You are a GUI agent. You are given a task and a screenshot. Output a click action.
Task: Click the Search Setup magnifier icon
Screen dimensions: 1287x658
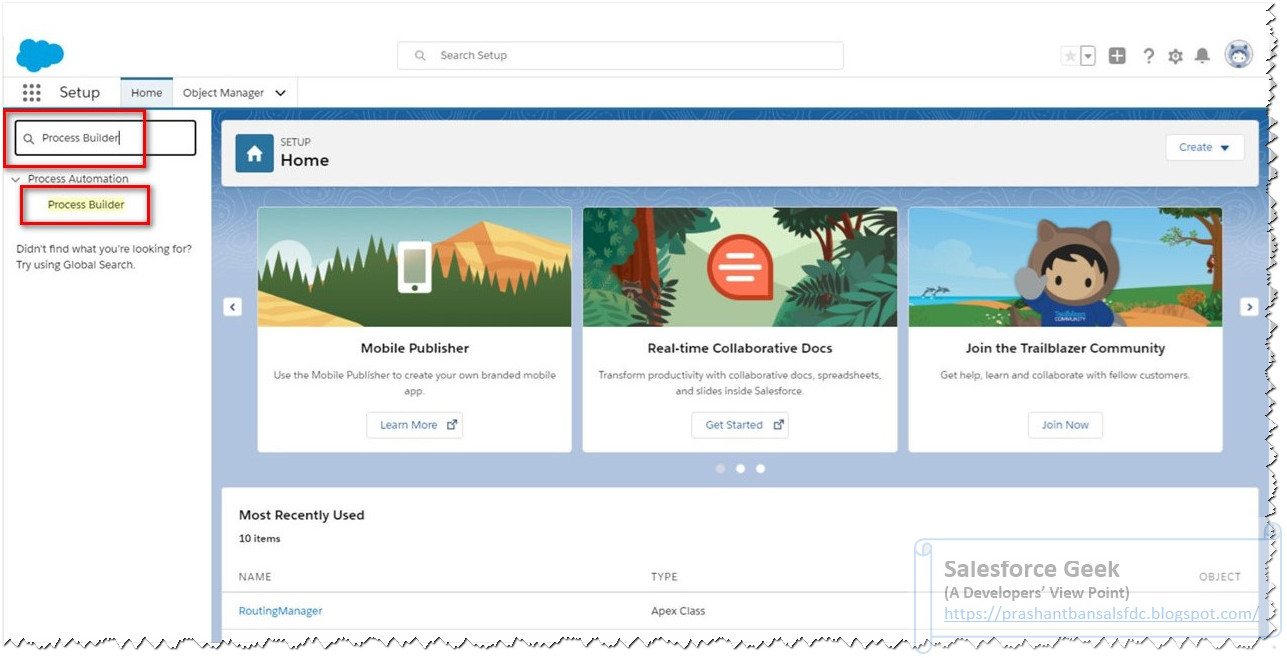coord(421,56)
